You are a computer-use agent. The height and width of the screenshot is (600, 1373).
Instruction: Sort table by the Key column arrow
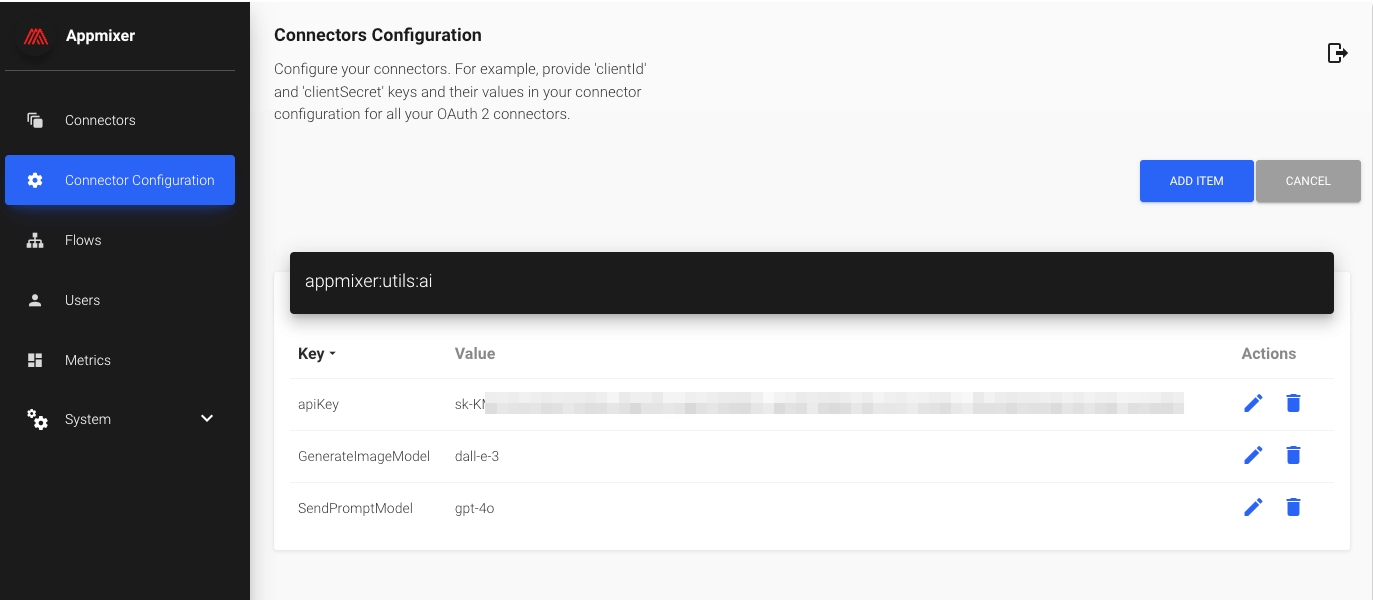coord(332,354)
